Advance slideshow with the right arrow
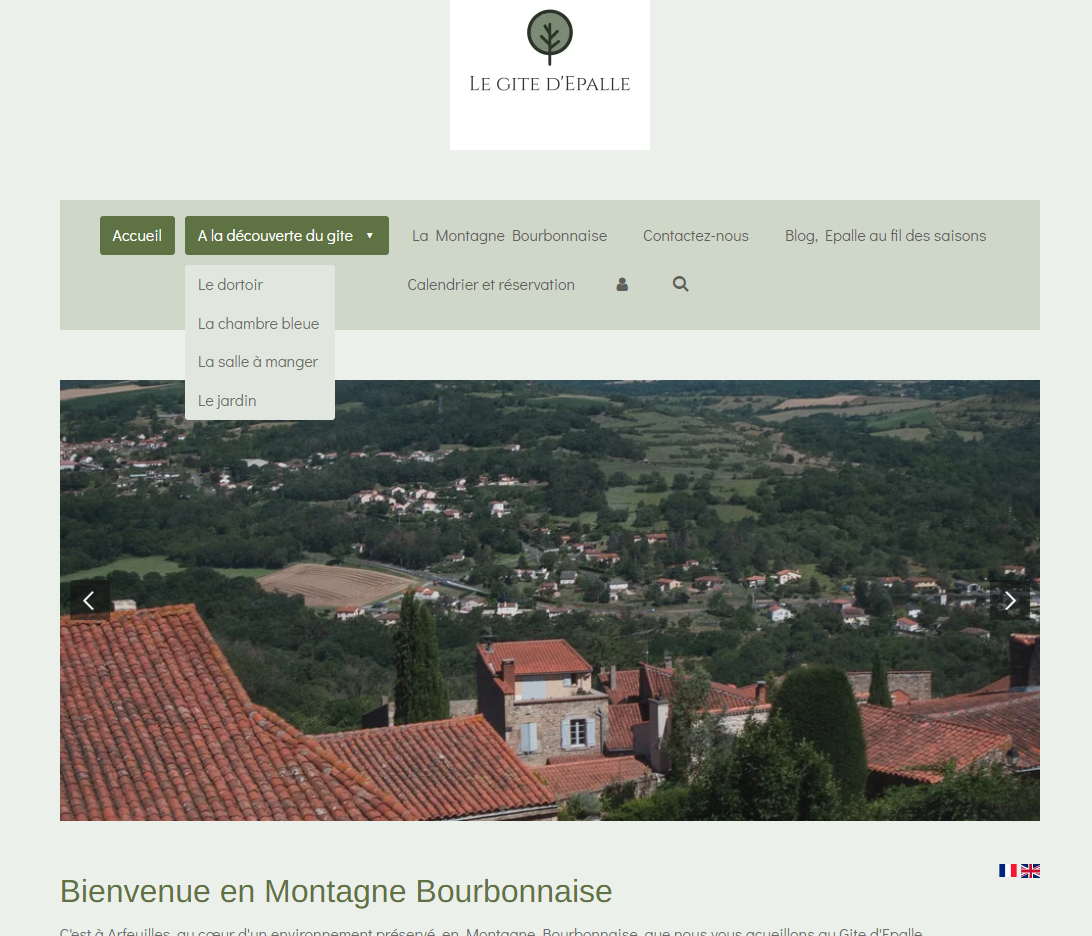1092x936 pixels. point(1010,600)
